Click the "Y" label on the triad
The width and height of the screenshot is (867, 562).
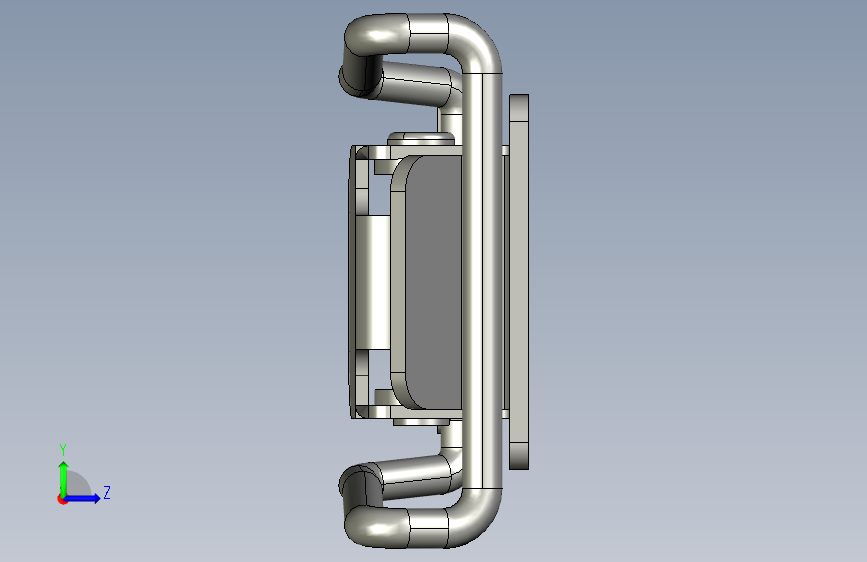tap(63, 449)
